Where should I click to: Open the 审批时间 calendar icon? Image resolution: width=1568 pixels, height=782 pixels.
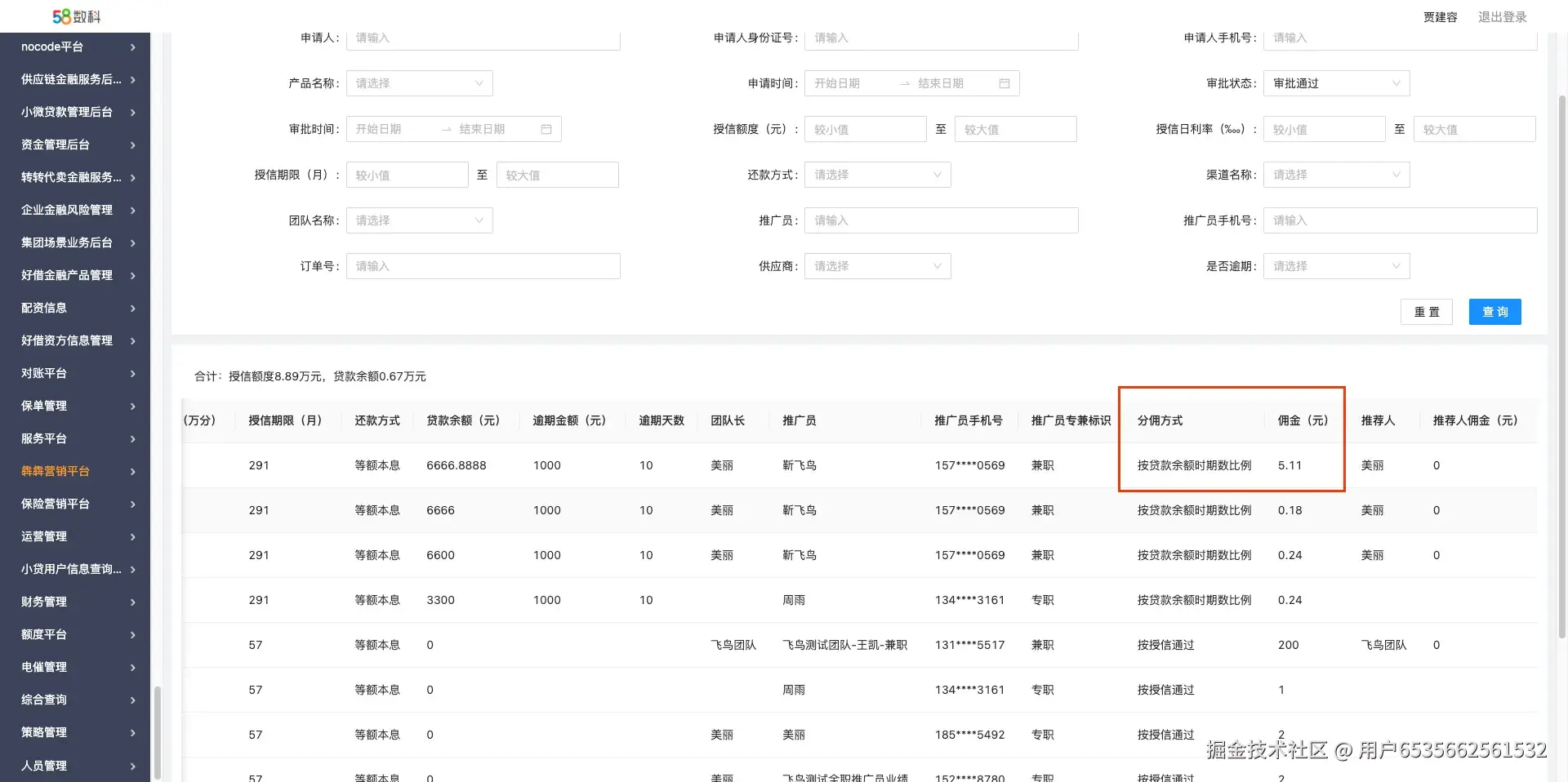point(546,129)
